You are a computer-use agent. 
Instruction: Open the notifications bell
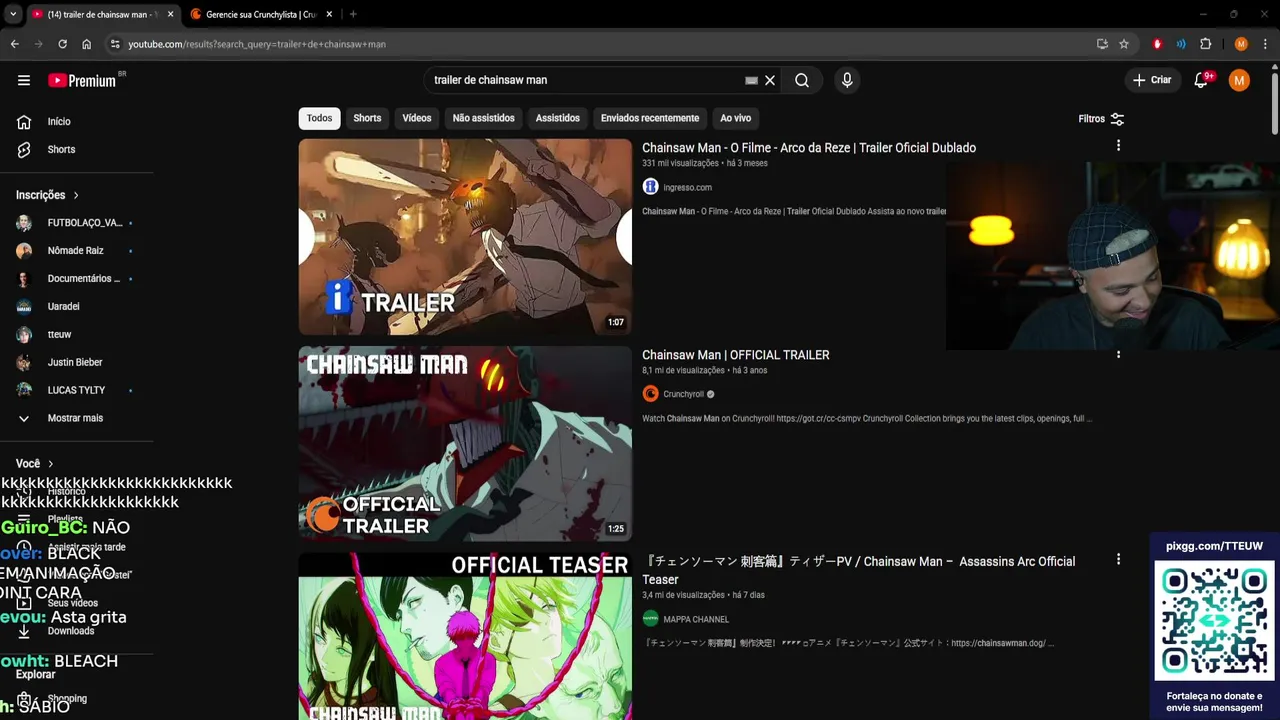tap(1201, 80)
